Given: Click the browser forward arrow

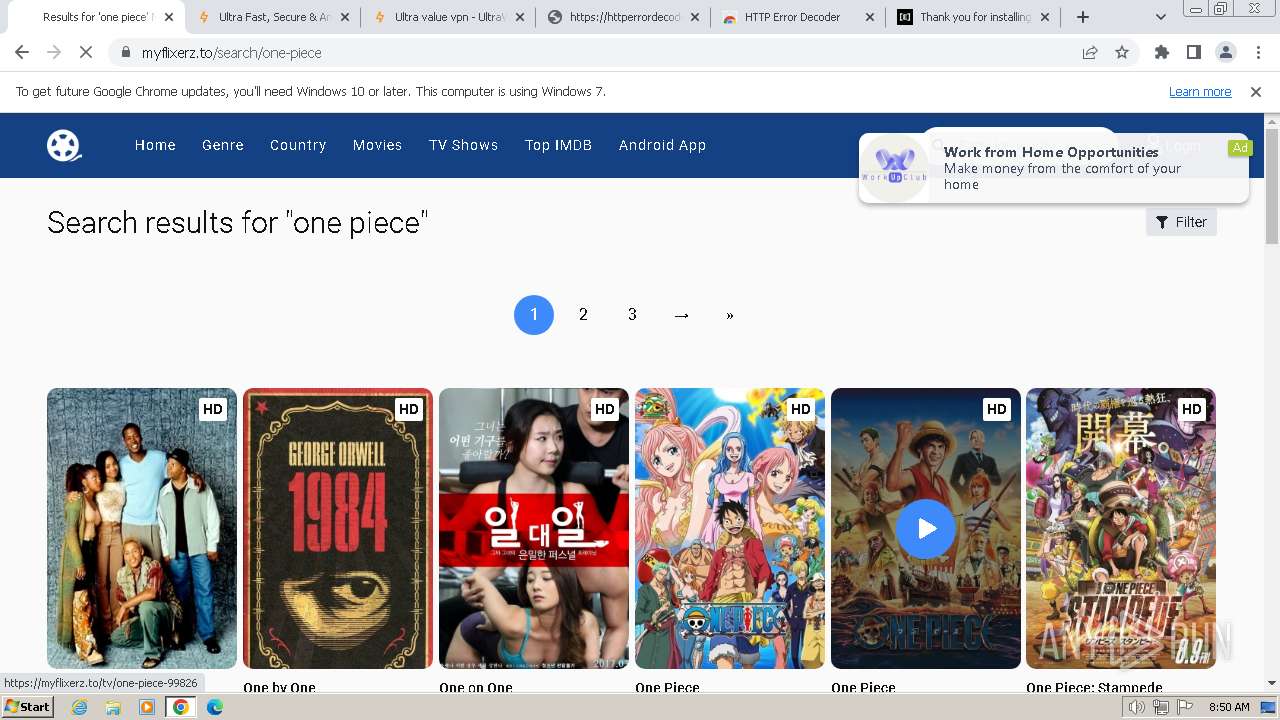Looking at the screenshot, I should tap(54, 53).
